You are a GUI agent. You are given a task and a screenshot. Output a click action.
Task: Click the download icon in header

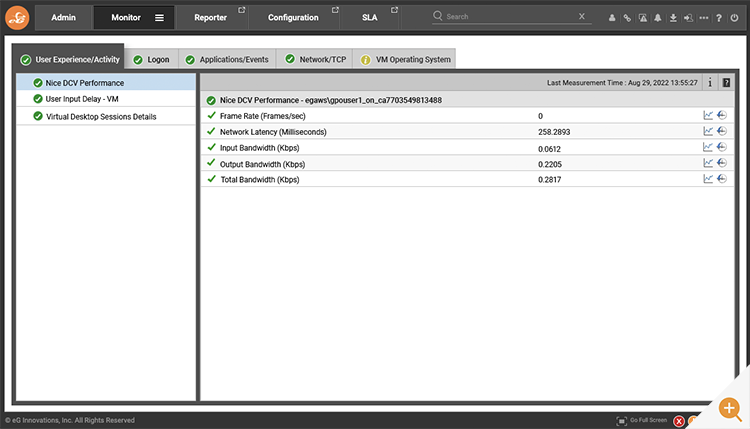click(x=673, y=18)
